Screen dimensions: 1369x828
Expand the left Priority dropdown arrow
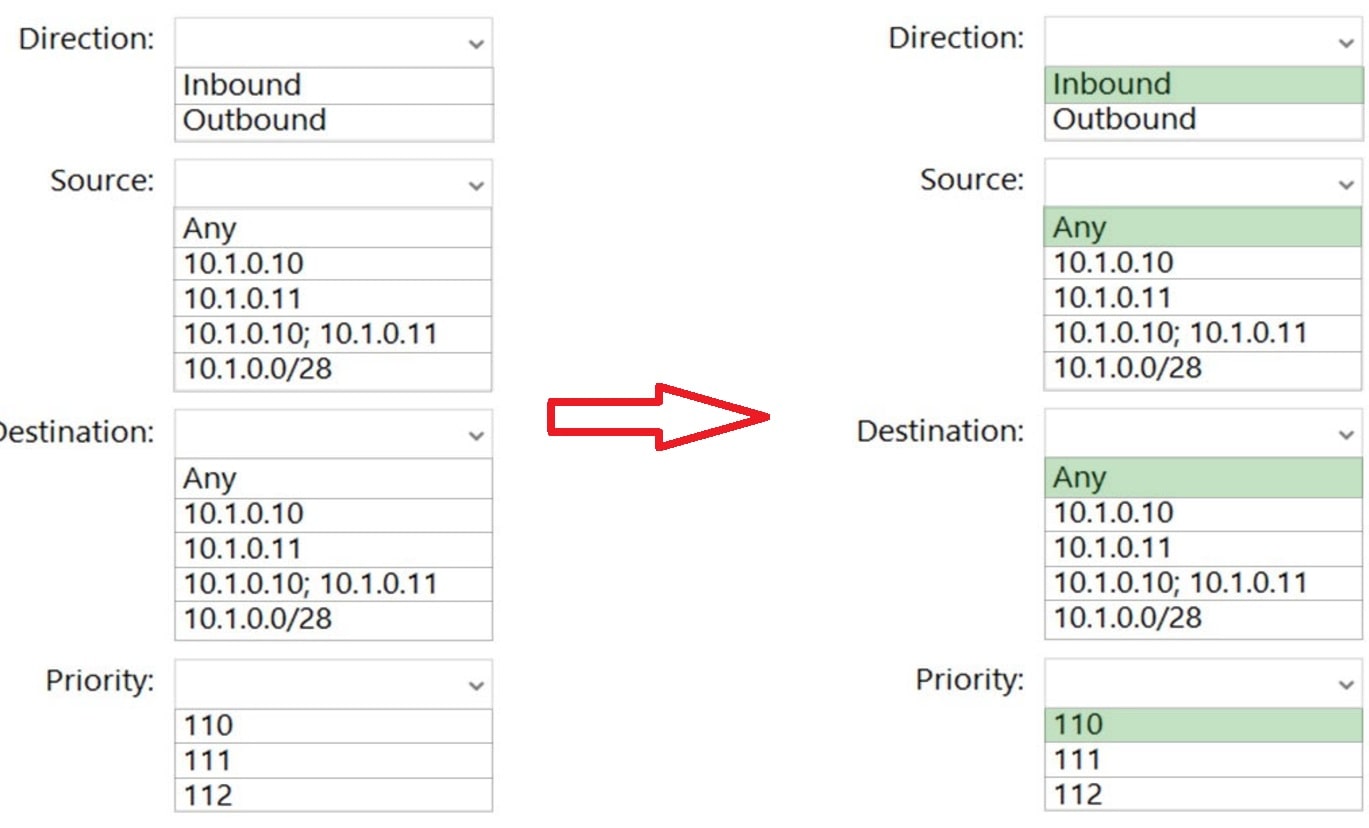point(476,685)
